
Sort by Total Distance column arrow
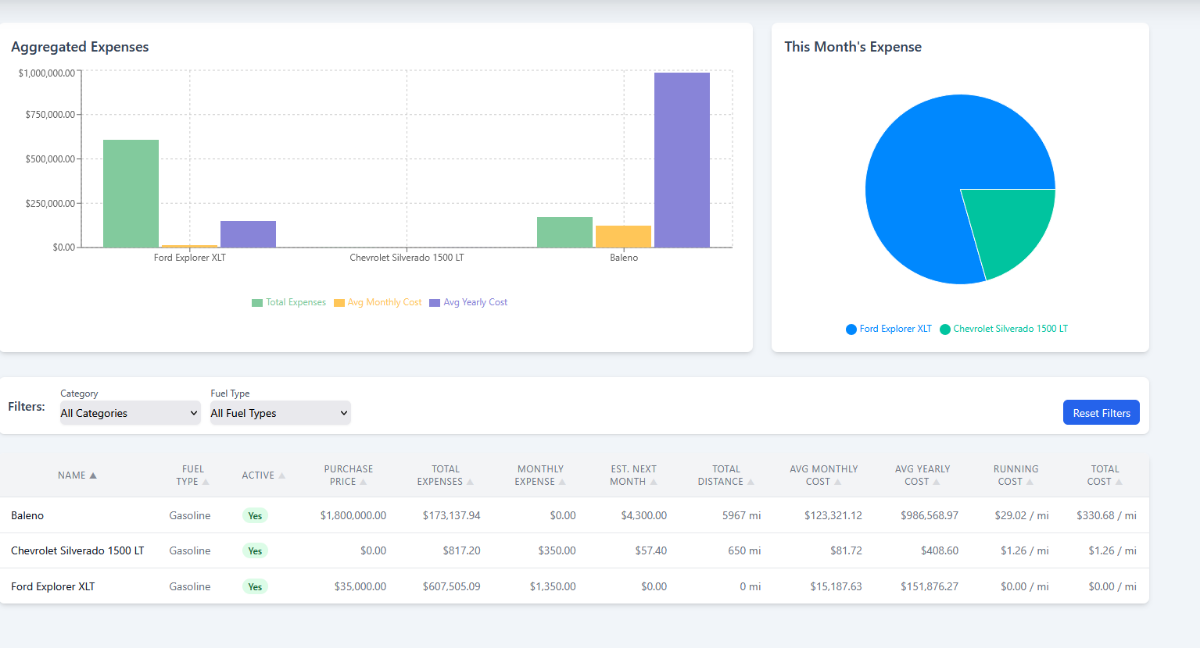coord(750,482)
